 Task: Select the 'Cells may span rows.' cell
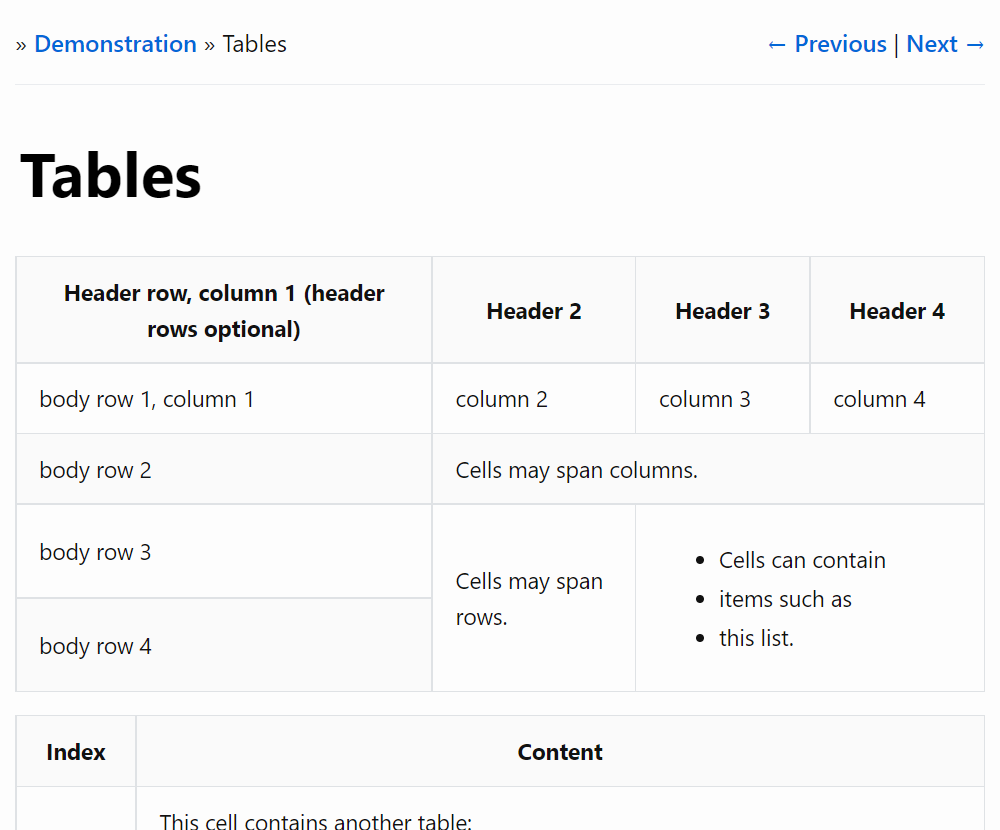pyautogui.click(x=530, y=599)
